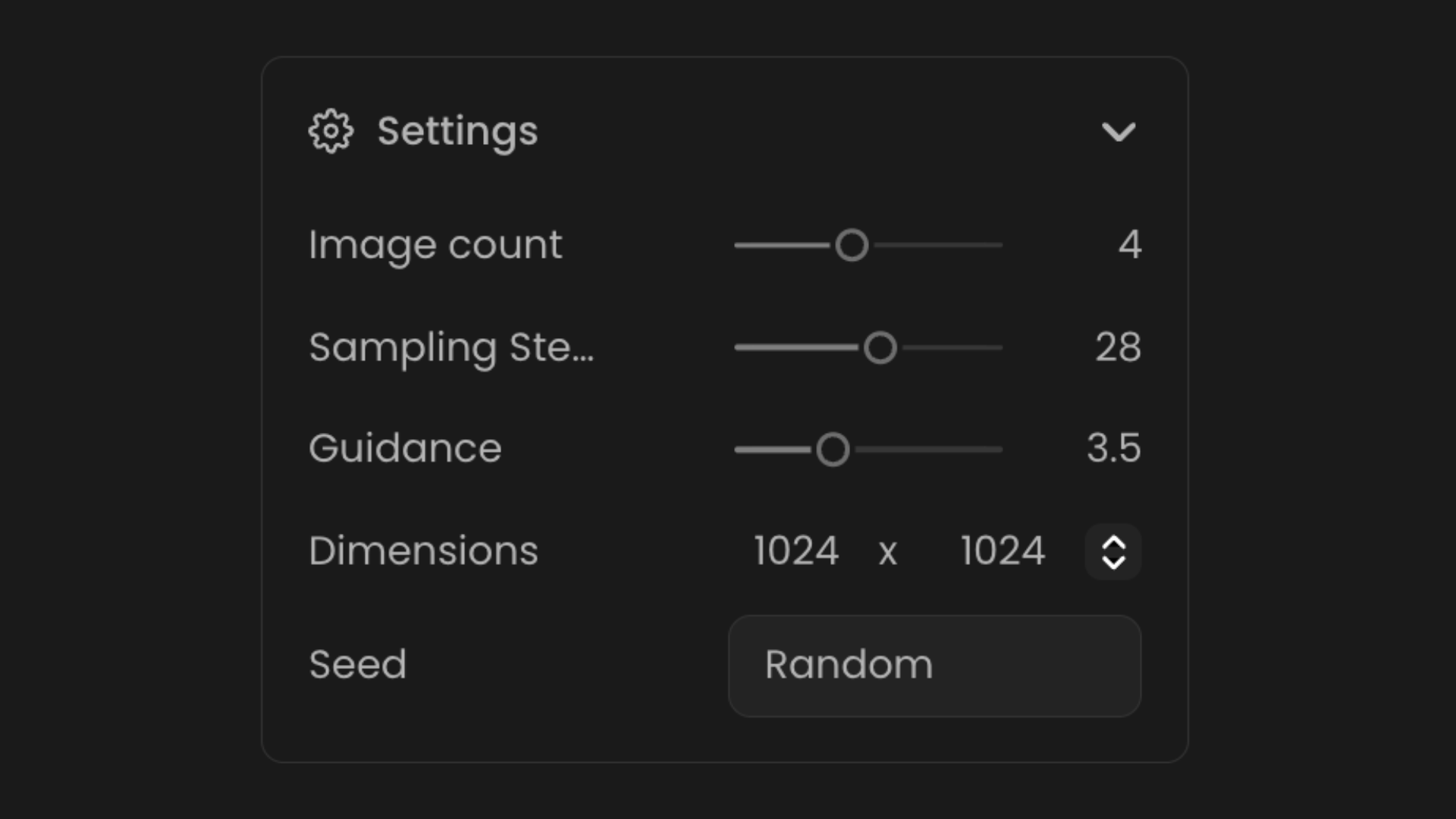Click the Sampling Steps slider handle
Image resolution: width=1456 pixels, height=819 pixels.
click(880, 348)
